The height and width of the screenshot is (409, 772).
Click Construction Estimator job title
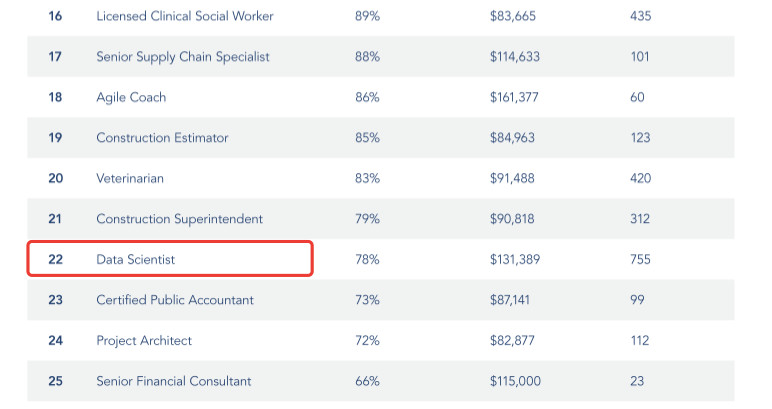click(x=162, y=138)
